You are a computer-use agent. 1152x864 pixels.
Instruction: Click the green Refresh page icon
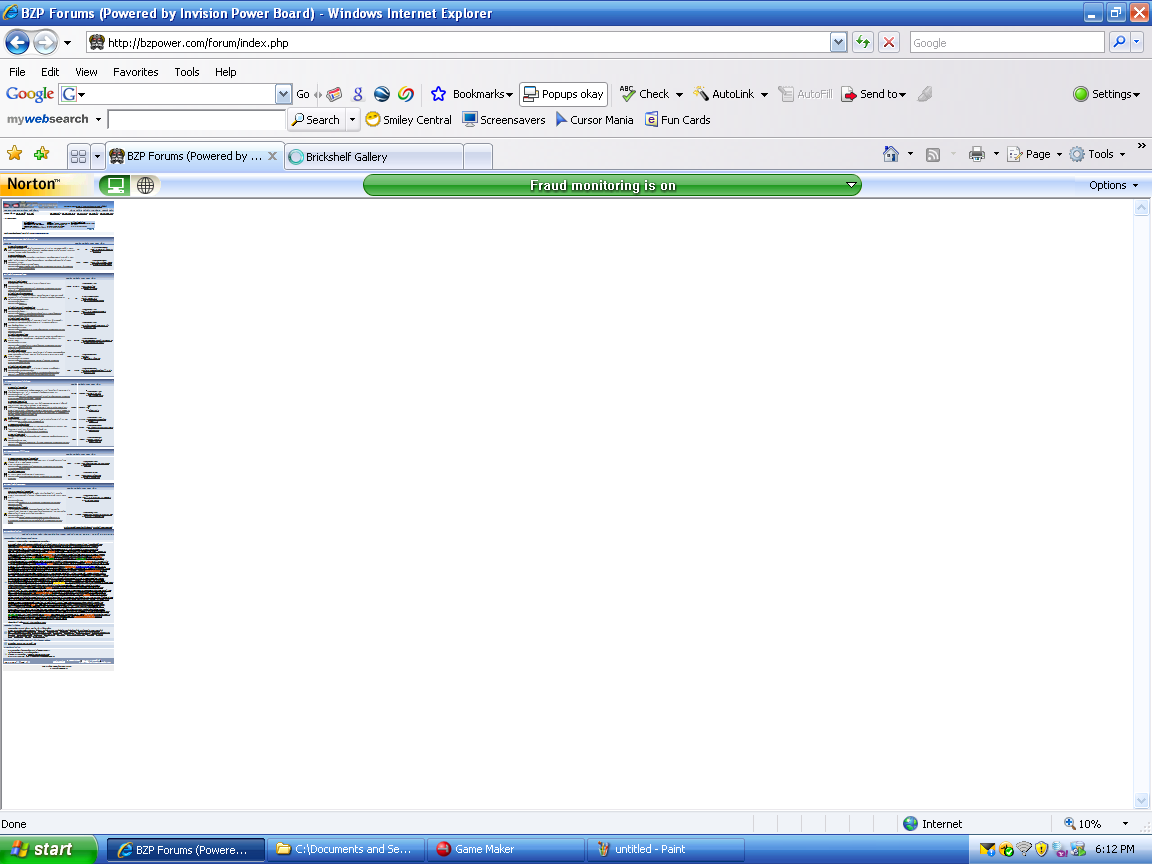pyautogui.click(x=863, y=43)
